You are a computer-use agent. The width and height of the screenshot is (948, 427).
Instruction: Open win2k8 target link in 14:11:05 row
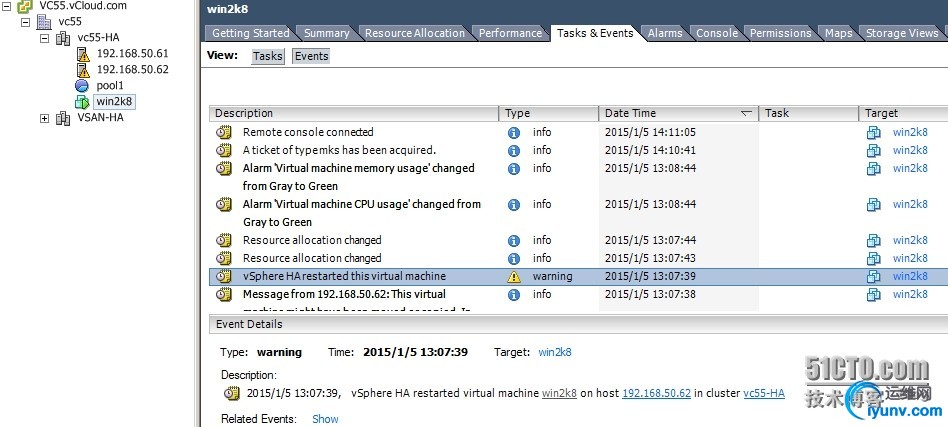coord(910,132)
